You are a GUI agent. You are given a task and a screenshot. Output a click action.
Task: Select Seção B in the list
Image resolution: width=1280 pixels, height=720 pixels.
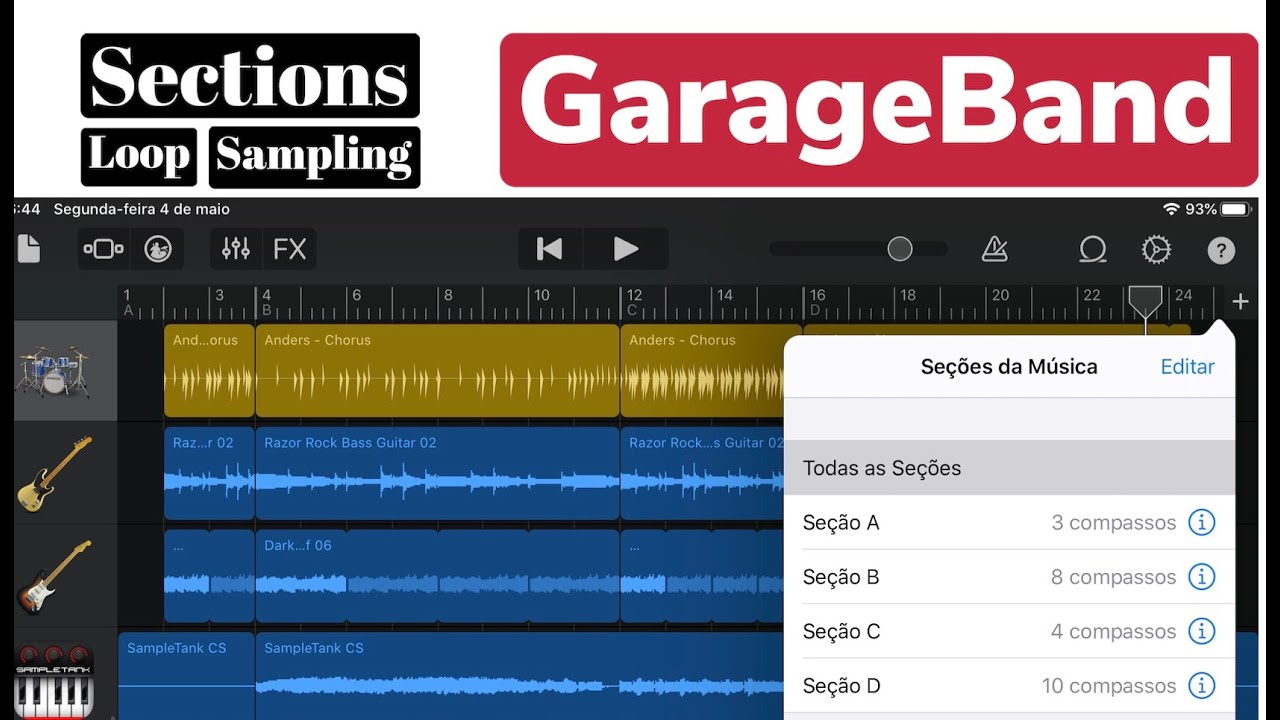point(1010,577)
